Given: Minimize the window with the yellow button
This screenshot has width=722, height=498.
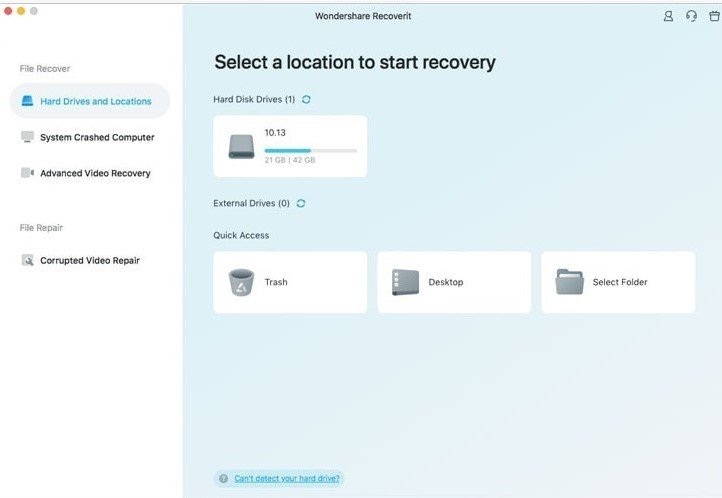Looking at the screenshot, I should coord(21,11).
